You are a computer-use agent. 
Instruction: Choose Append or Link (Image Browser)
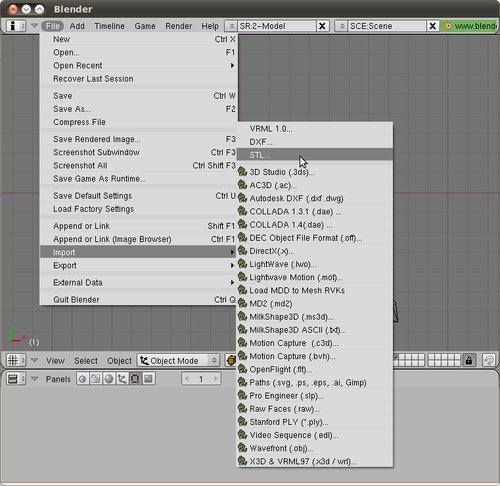(138, 239)
